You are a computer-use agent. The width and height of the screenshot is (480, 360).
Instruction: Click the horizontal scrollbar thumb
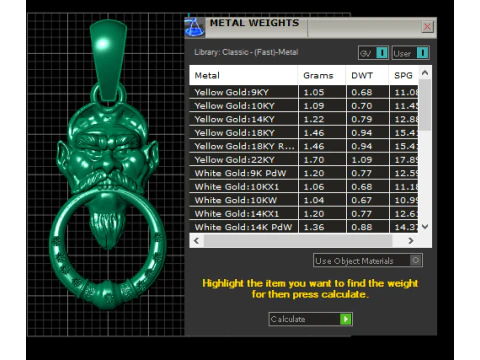click(298, 240)
